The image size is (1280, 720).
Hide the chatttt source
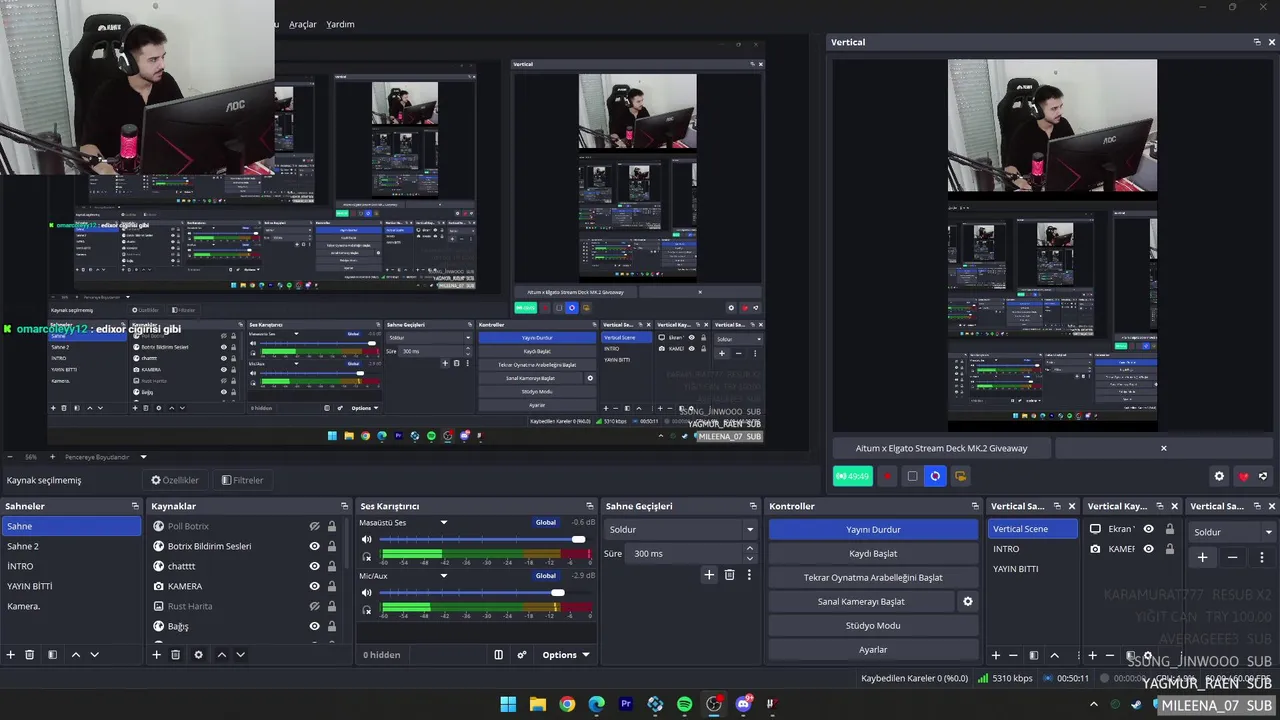coord(314,566)
